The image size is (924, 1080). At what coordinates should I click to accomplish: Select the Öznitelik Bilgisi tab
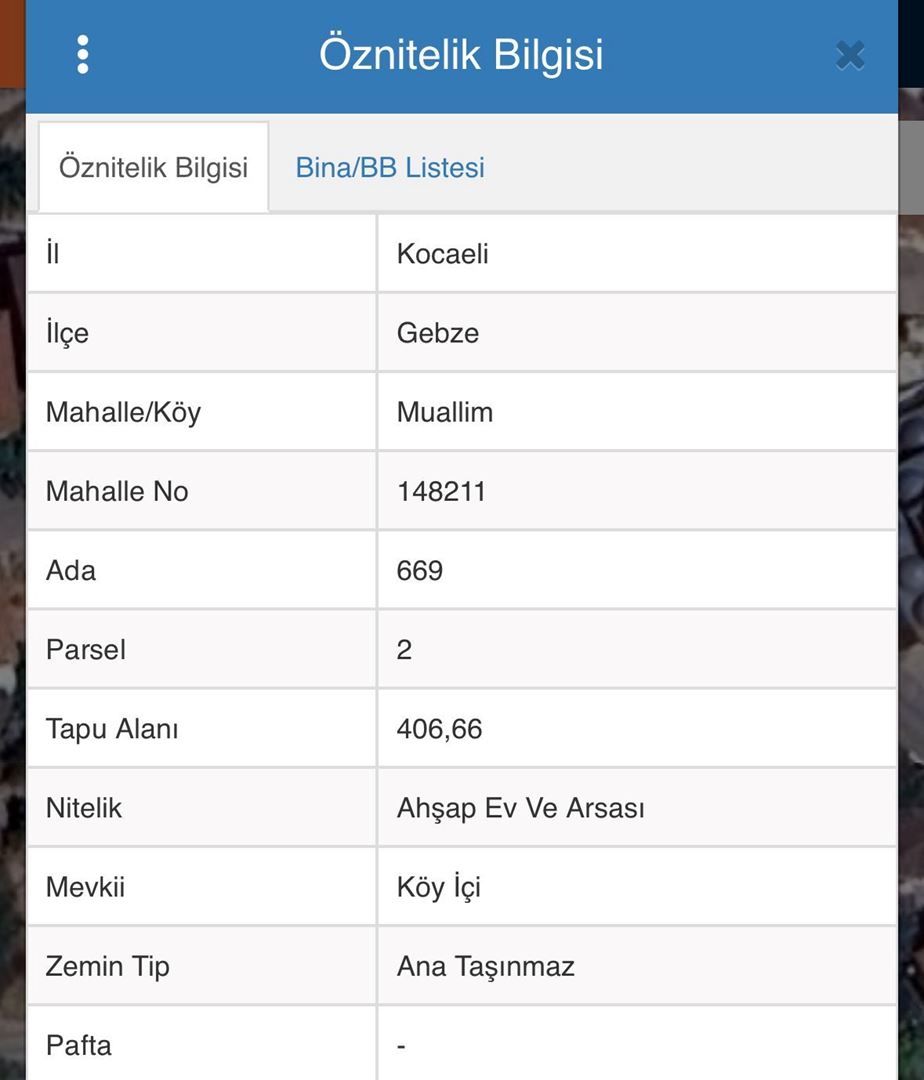(153, 167)
